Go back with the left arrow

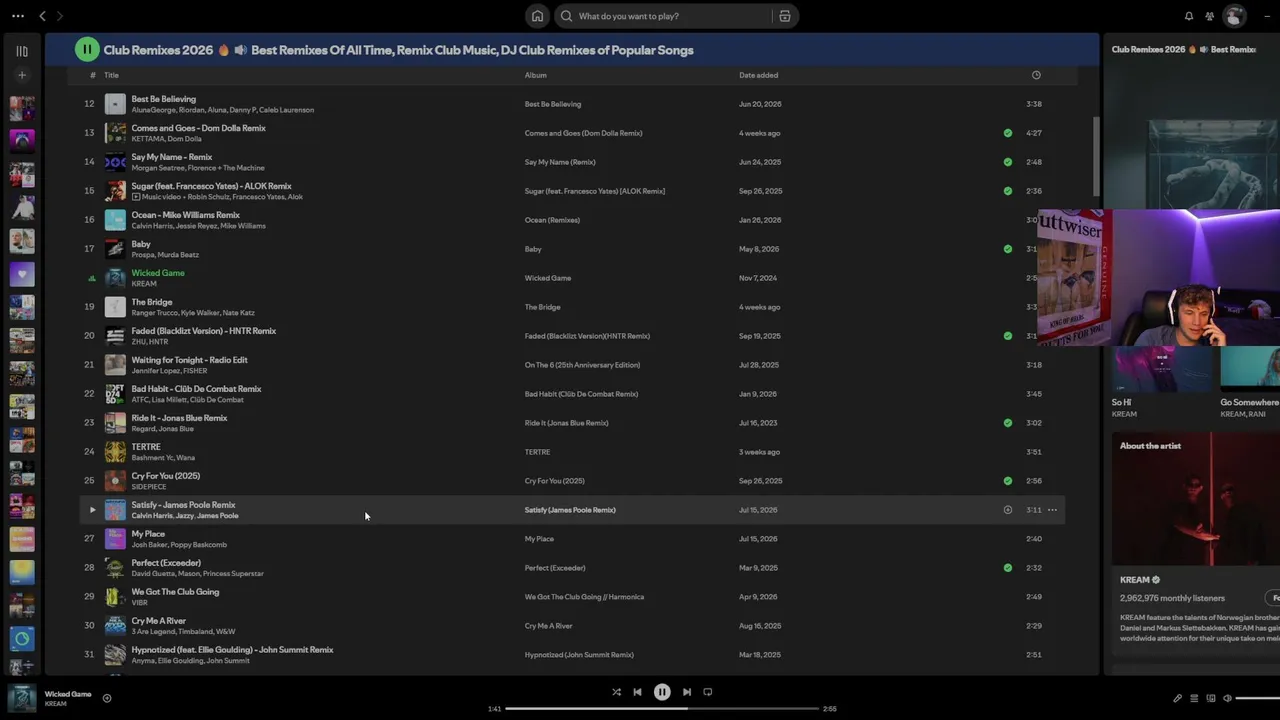point(42,16)
